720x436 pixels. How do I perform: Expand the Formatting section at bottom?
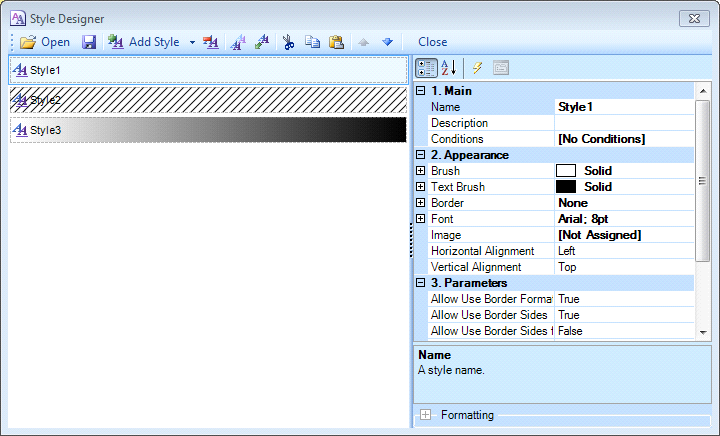426,415
